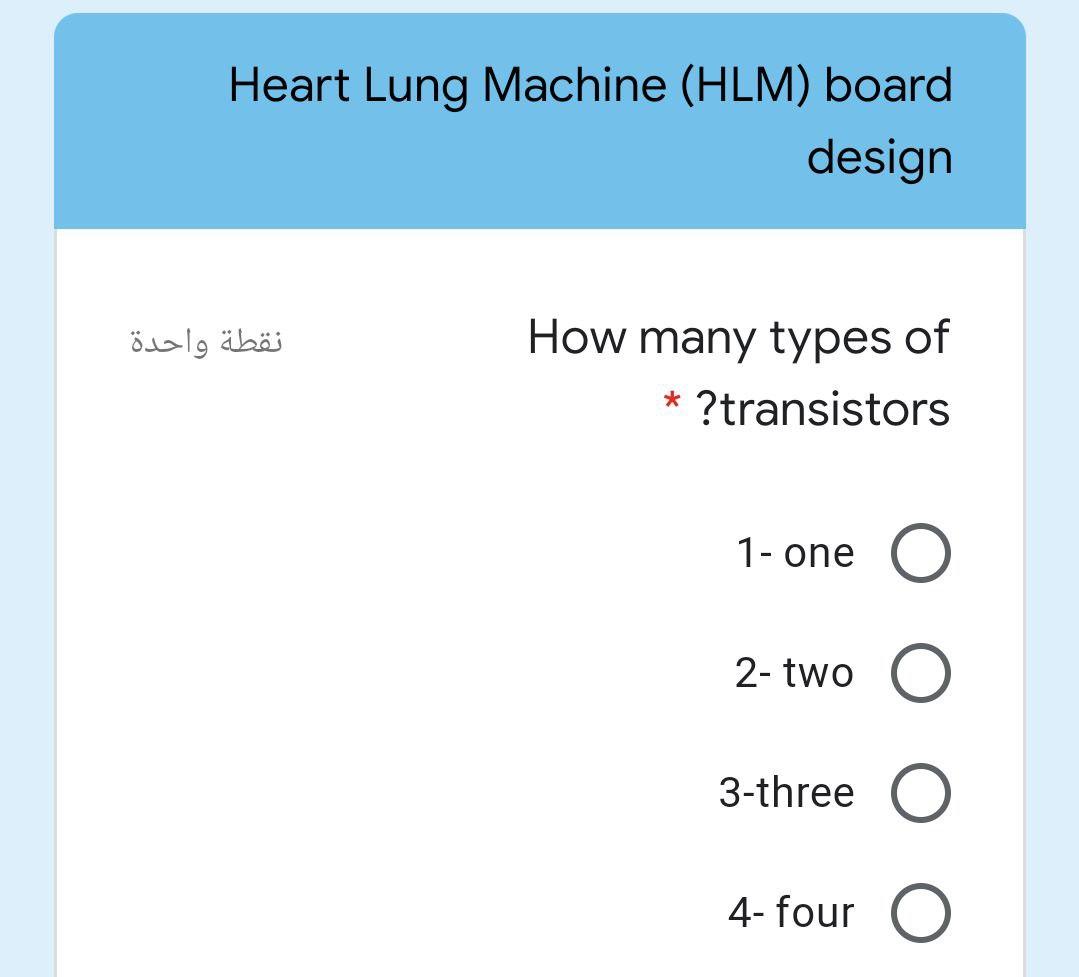Click the circle next to "4- four"
Viewport: 1079px width, 977px height.
pos(919,912)
